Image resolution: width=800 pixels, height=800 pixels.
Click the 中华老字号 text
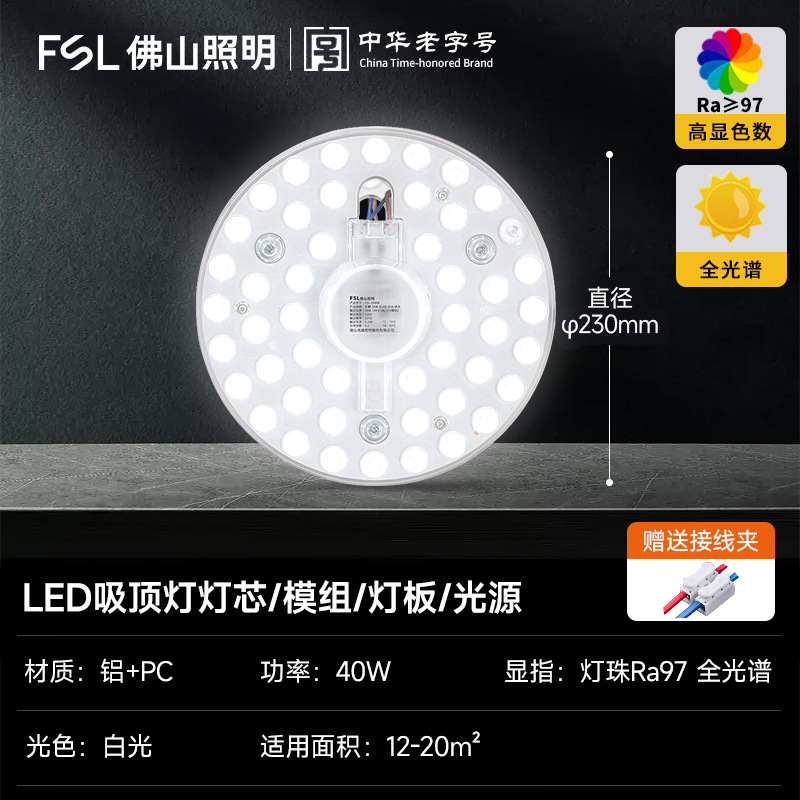[427, 42]
